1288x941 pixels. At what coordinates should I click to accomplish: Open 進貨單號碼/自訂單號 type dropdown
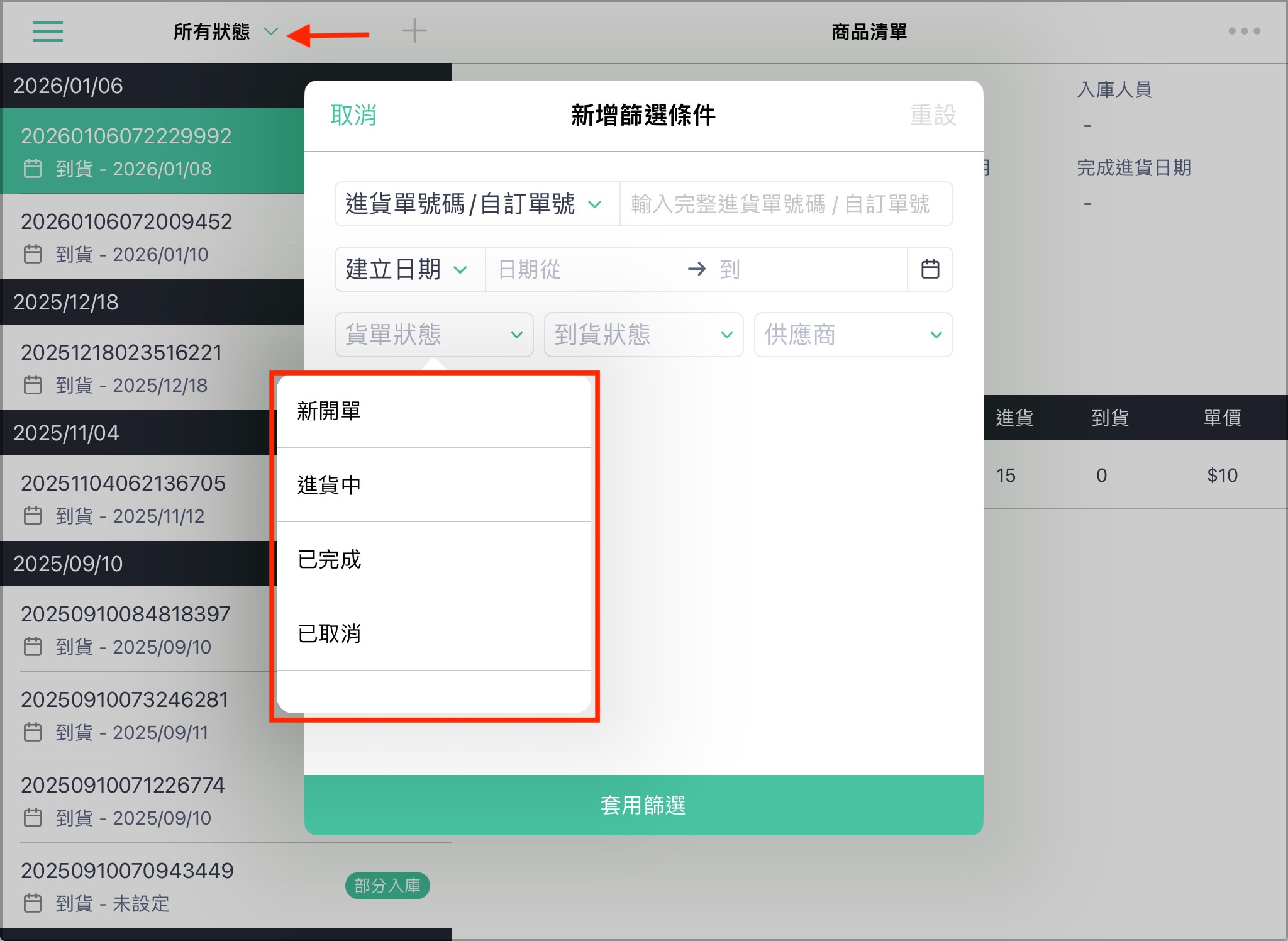pos(477,204)
